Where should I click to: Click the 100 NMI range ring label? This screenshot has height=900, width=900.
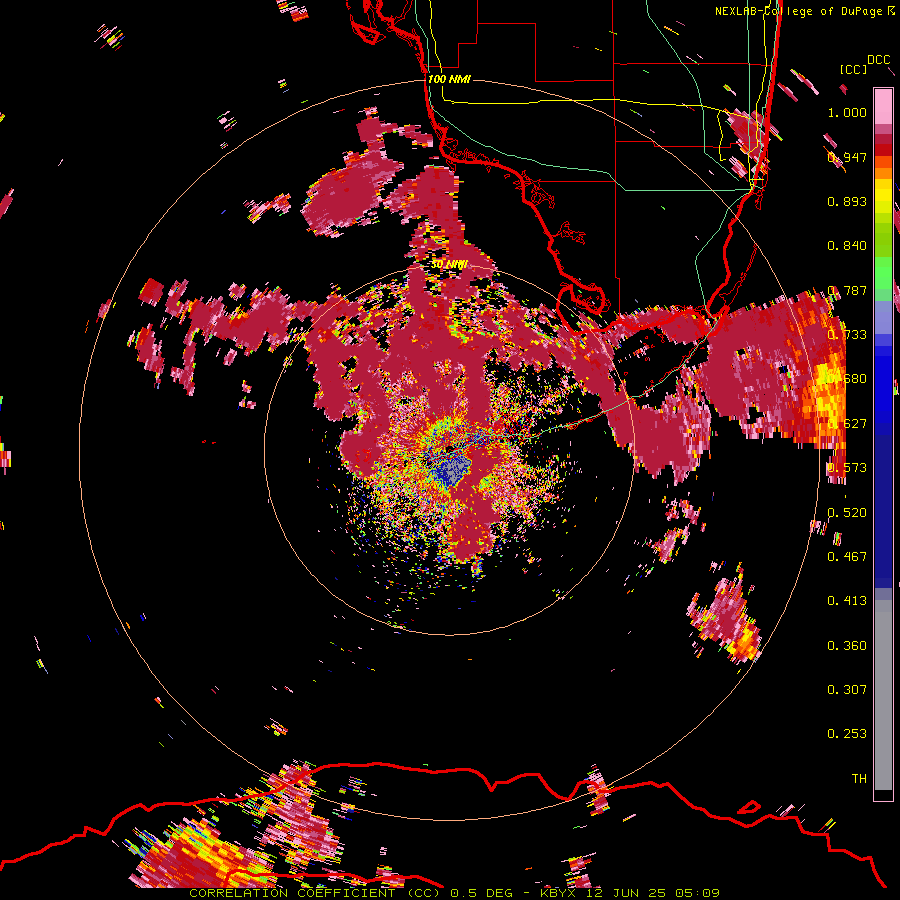tap(449, 79)
